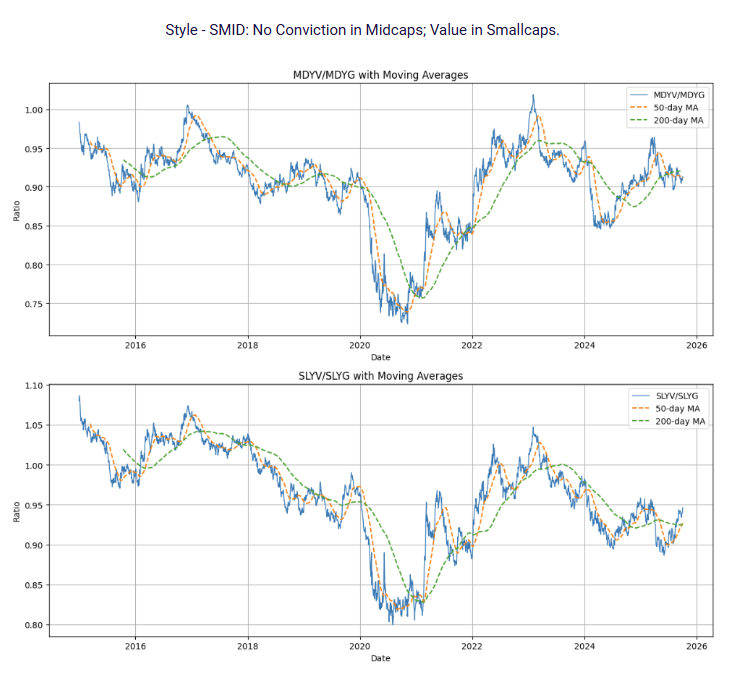Image resolution: width=736 pixels, height=681 pixels.
Task: Click the 1.00 y-axis tick on the top chart
Action: pos(35,110)
